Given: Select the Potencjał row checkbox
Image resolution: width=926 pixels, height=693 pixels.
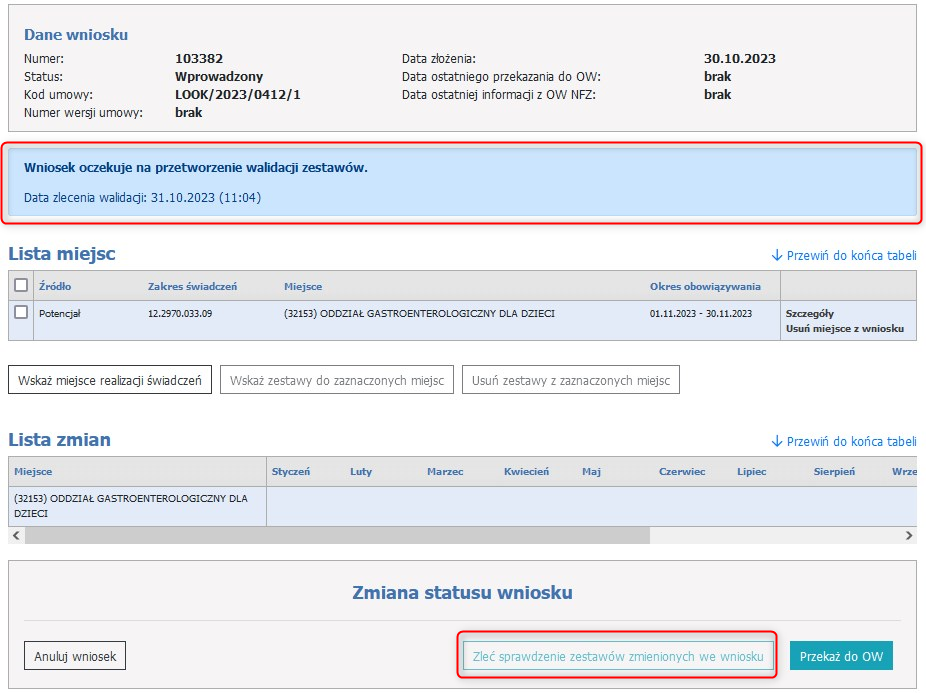Looking at the screenshot, I should click(21, 313).
